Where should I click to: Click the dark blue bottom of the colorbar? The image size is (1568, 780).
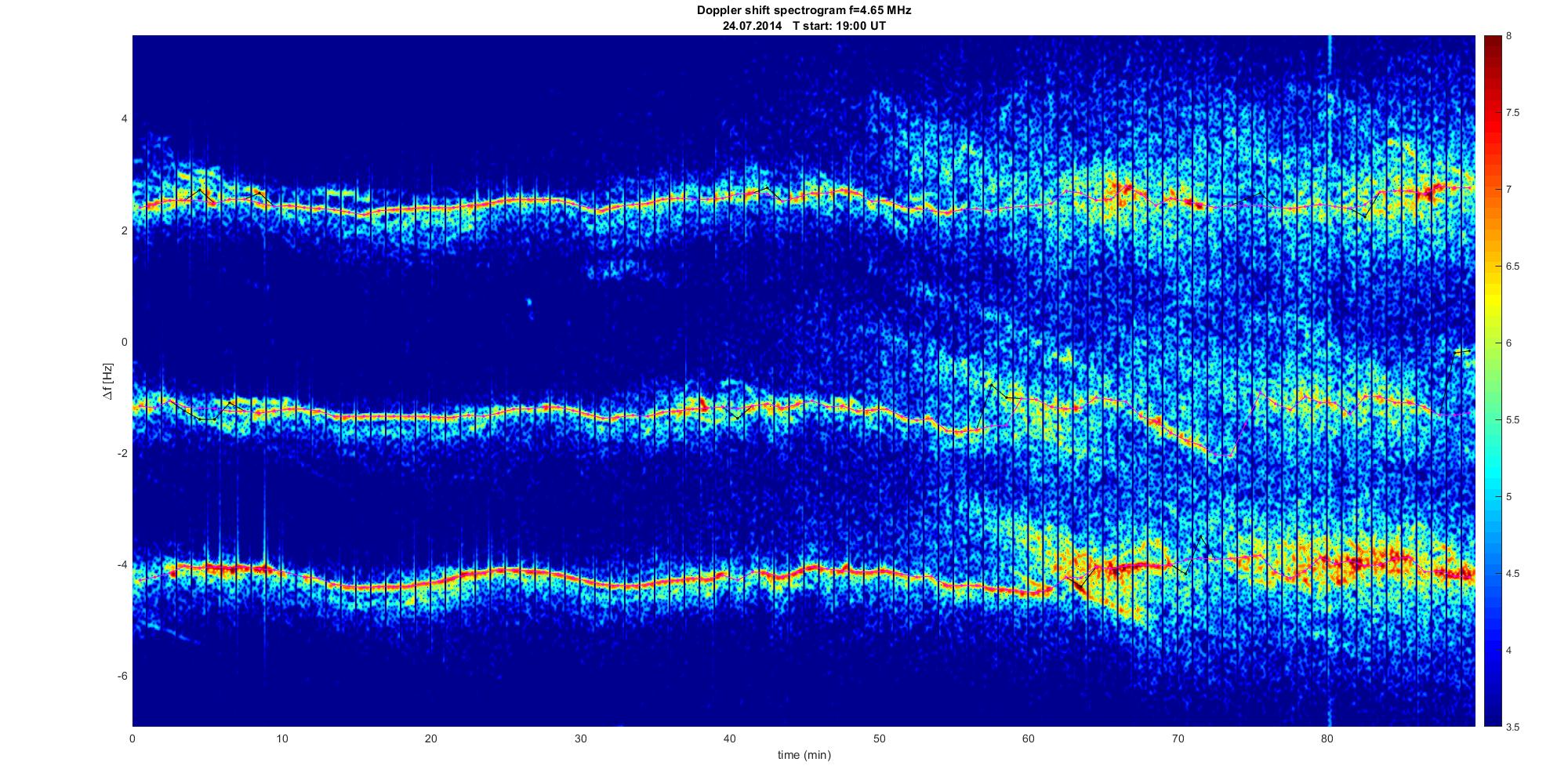1493,715
